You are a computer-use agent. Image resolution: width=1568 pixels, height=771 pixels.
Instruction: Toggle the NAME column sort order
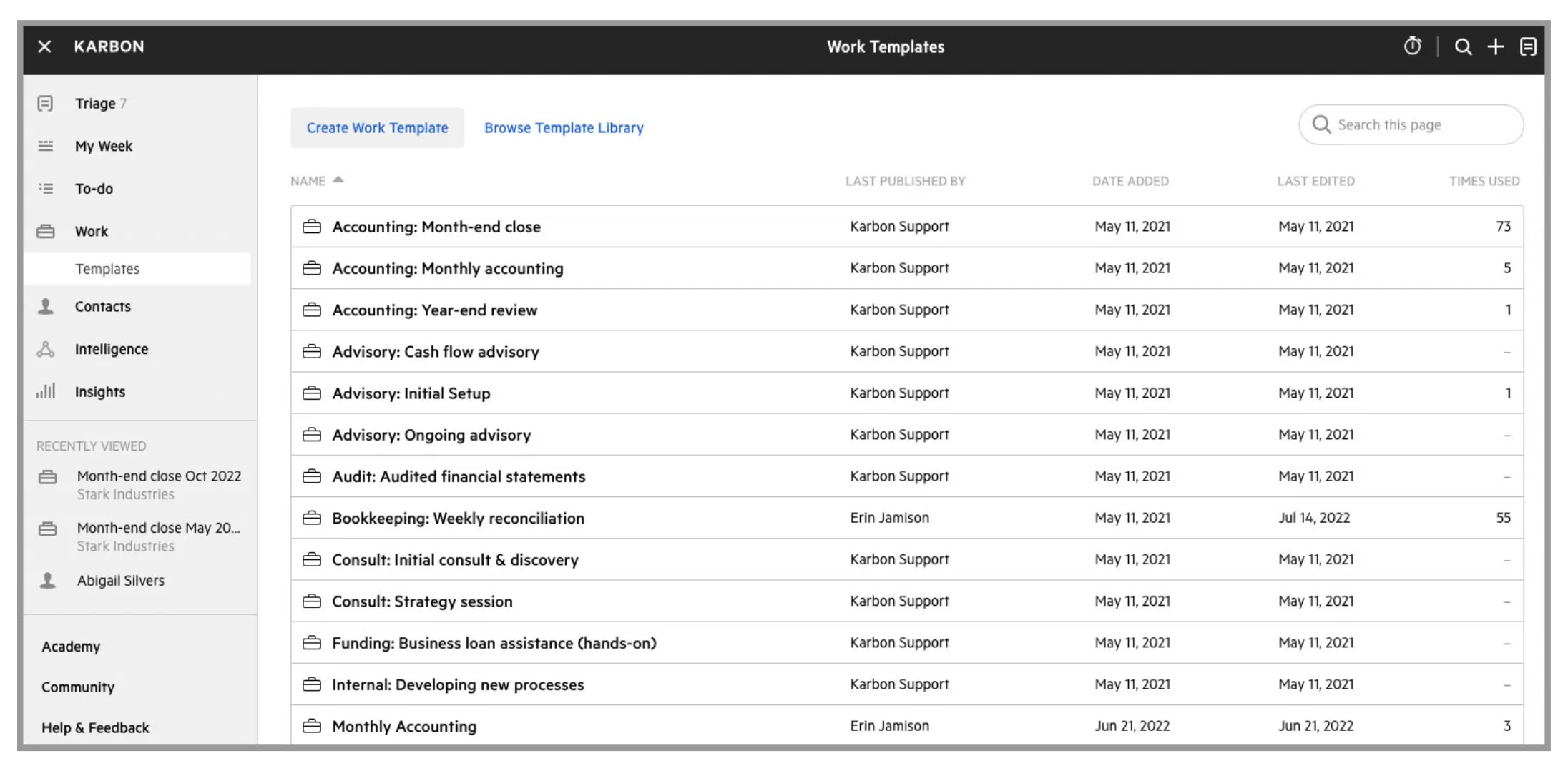[317, 180]
